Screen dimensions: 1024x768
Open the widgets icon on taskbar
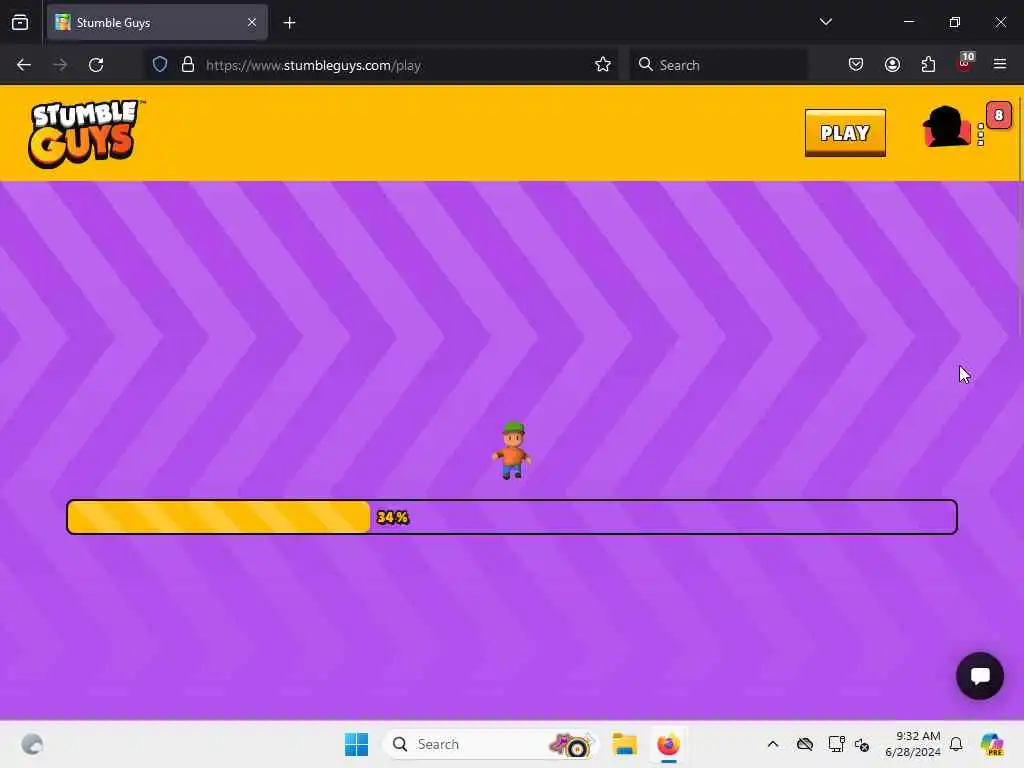pyautogui.click(x=32, y=744)
